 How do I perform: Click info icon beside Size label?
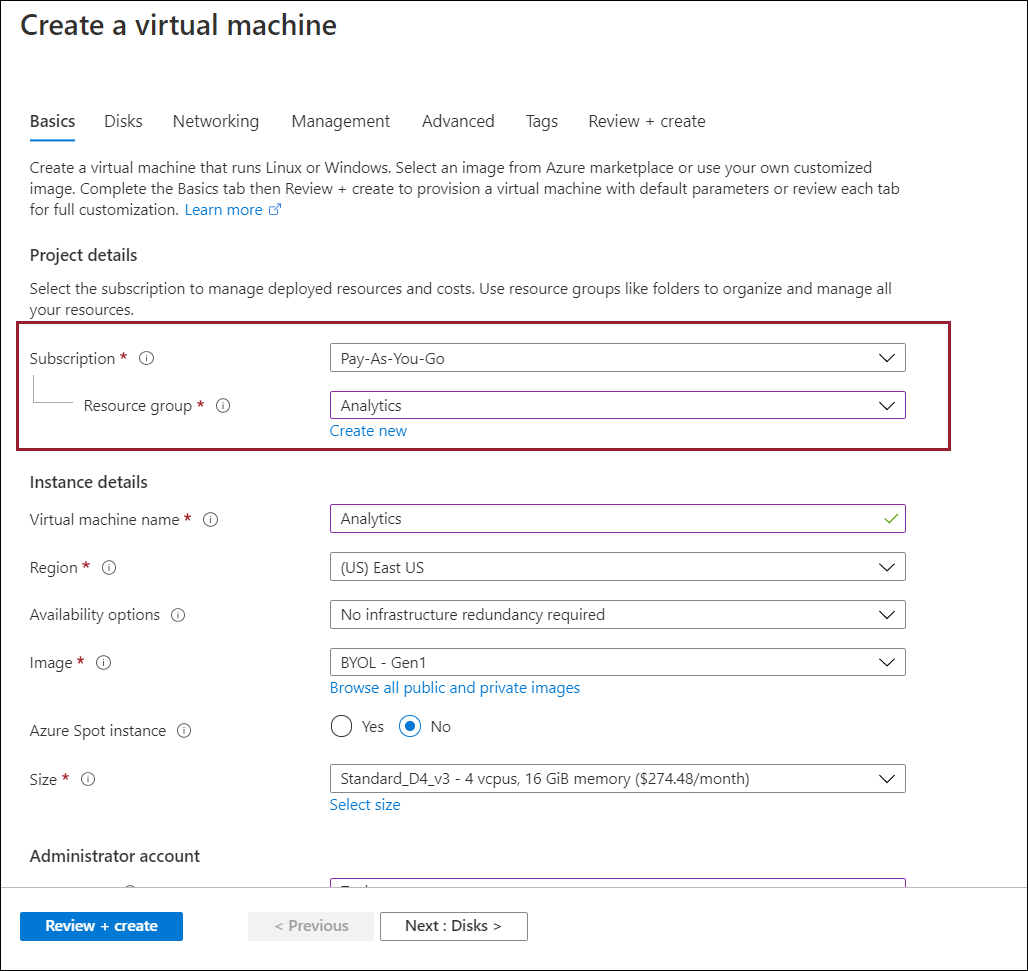tap(88, 779)
